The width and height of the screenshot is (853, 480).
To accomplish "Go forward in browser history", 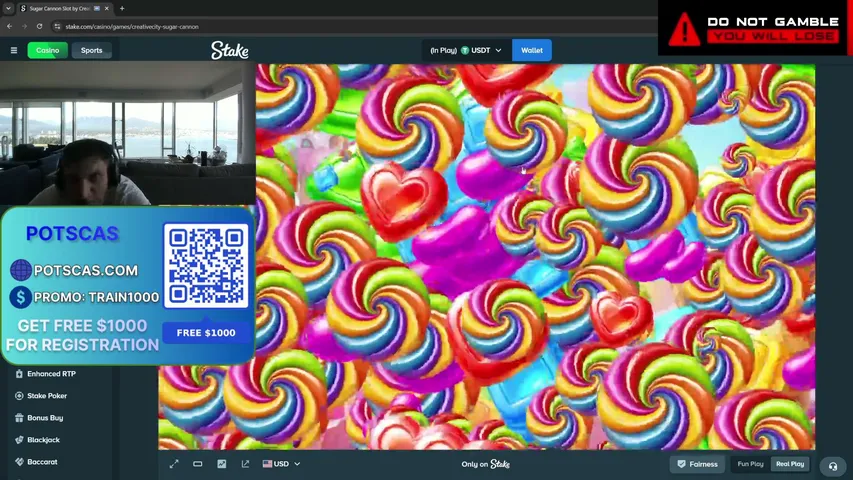I will (24, 26).
